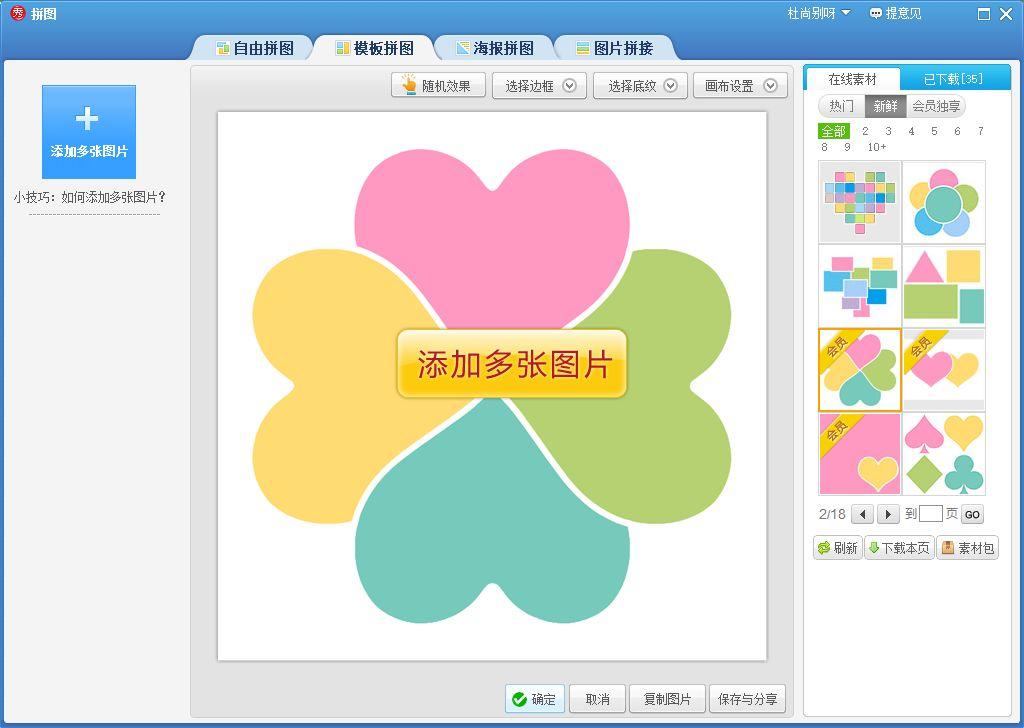The image size is (1024, 728).
Task: Go to next template page arrow
Action: [x=888, y=514]
